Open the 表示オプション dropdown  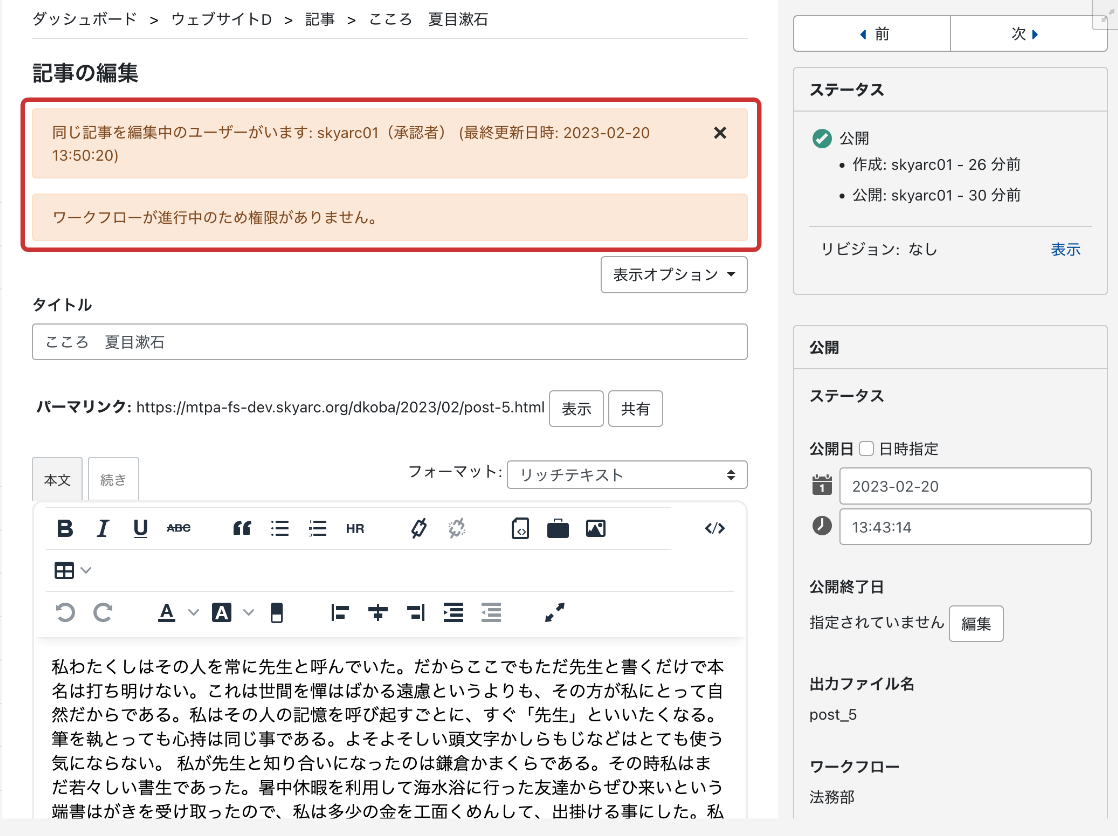pos(674,274)
